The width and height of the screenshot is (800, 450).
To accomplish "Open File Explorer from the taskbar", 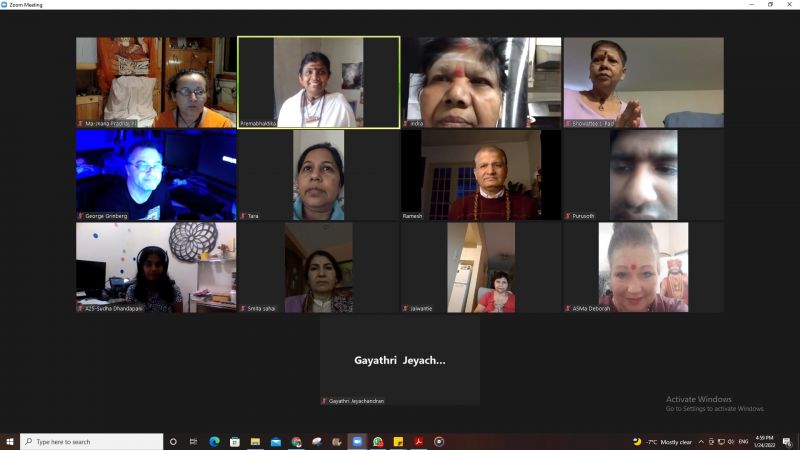I will pyautogui.click(x=255, y=441).
